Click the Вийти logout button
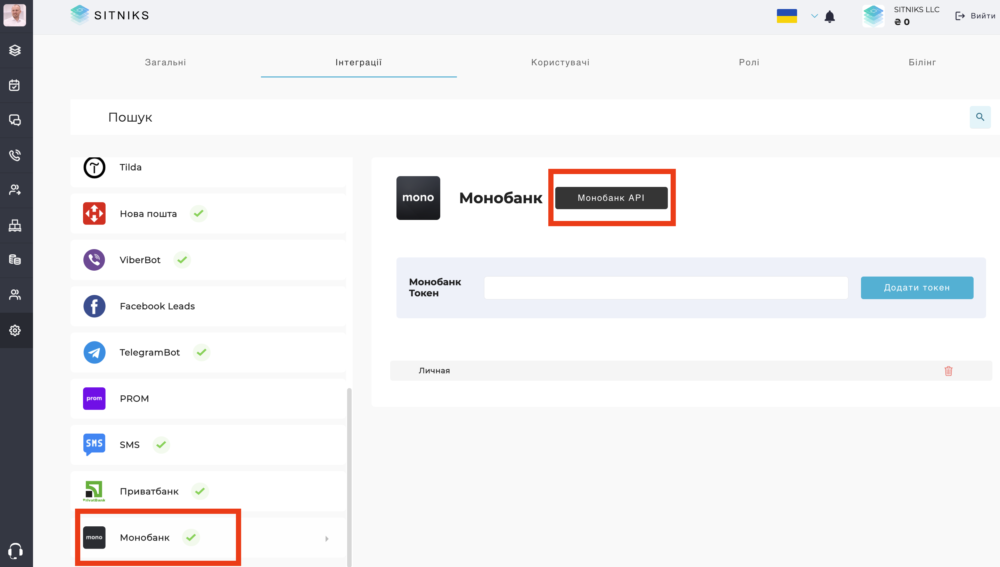 tap(975, 16)
